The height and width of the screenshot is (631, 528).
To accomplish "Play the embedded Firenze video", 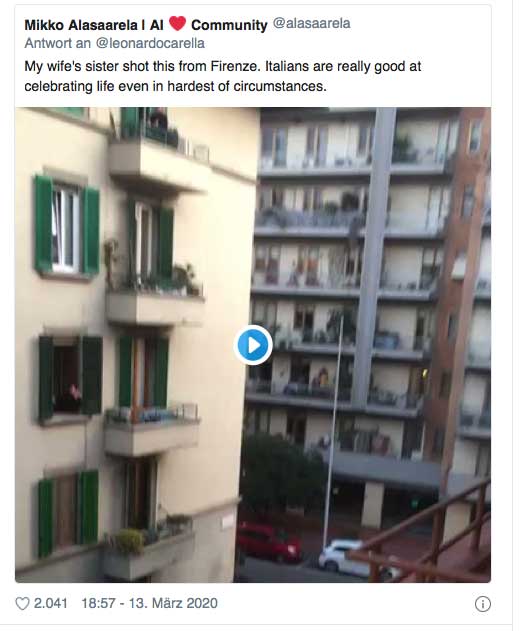I will coord(253,345).
